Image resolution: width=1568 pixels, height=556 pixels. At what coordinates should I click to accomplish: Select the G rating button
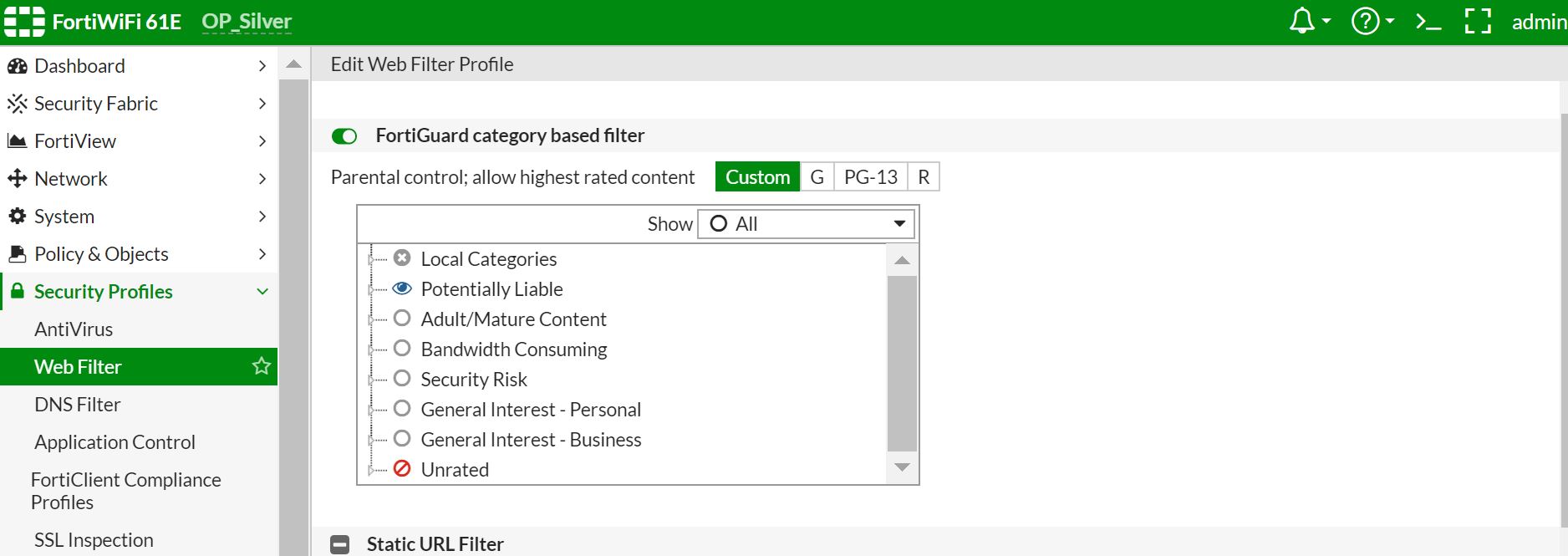click(x=817, y=177)
